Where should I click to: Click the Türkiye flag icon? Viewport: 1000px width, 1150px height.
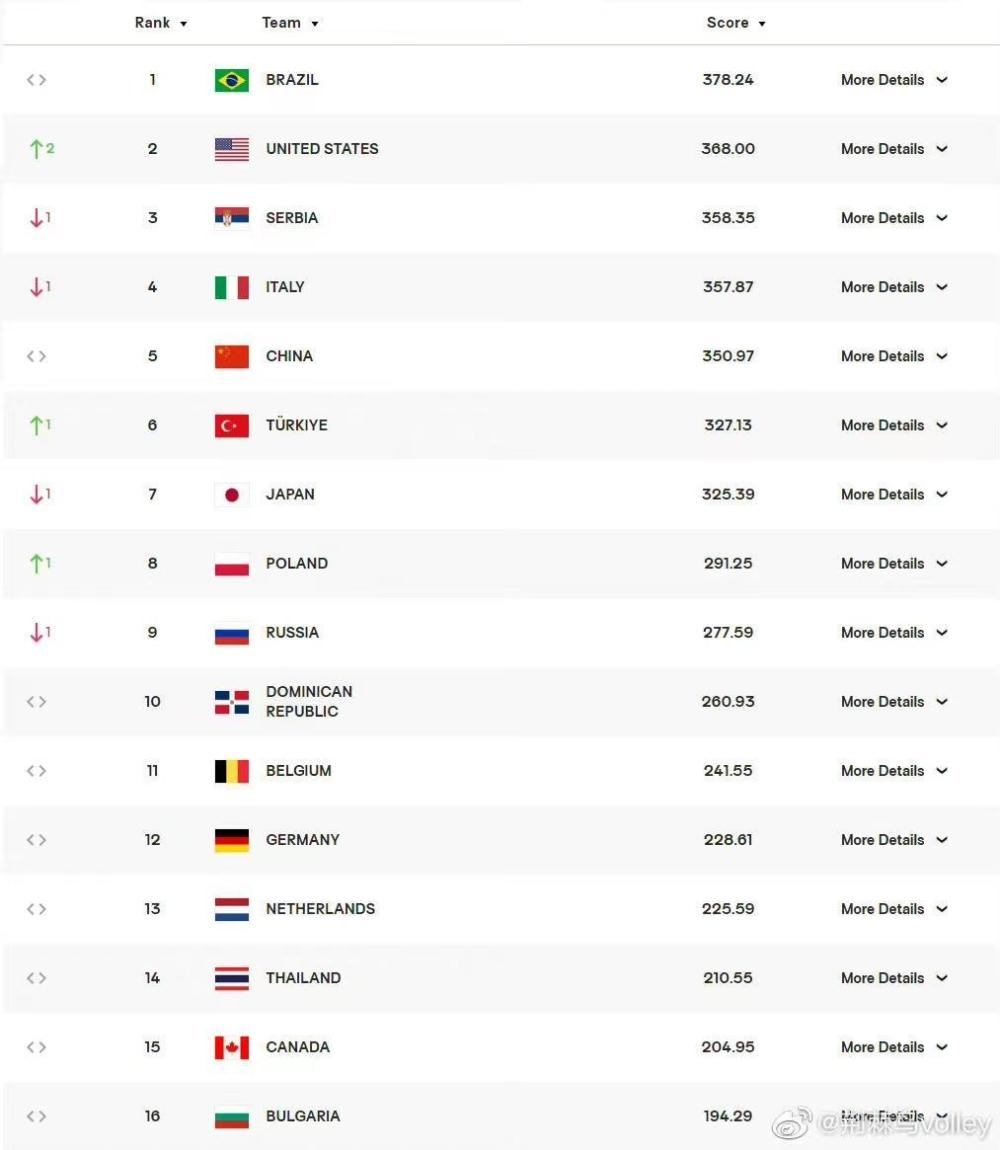pyautogui.click(x=231, y=425)
